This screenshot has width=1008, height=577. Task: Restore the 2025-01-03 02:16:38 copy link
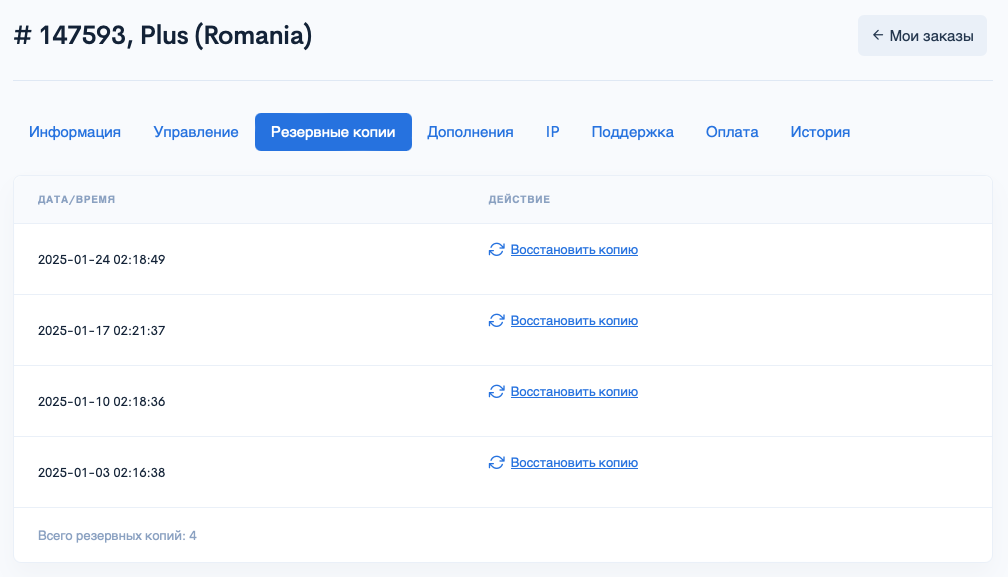(574, 462)
